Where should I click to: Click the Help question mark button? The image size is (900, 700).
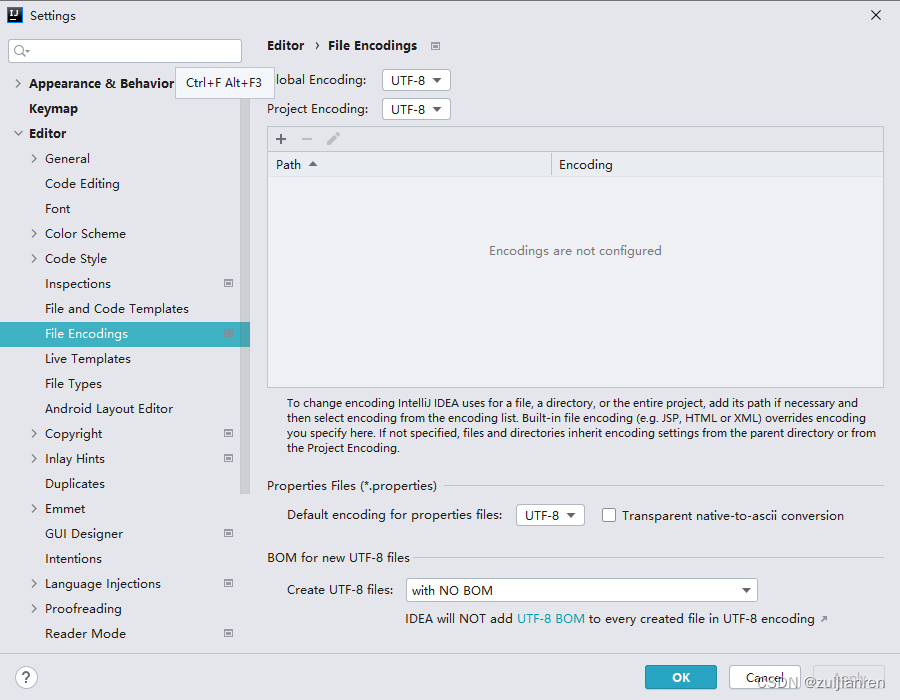26,677
